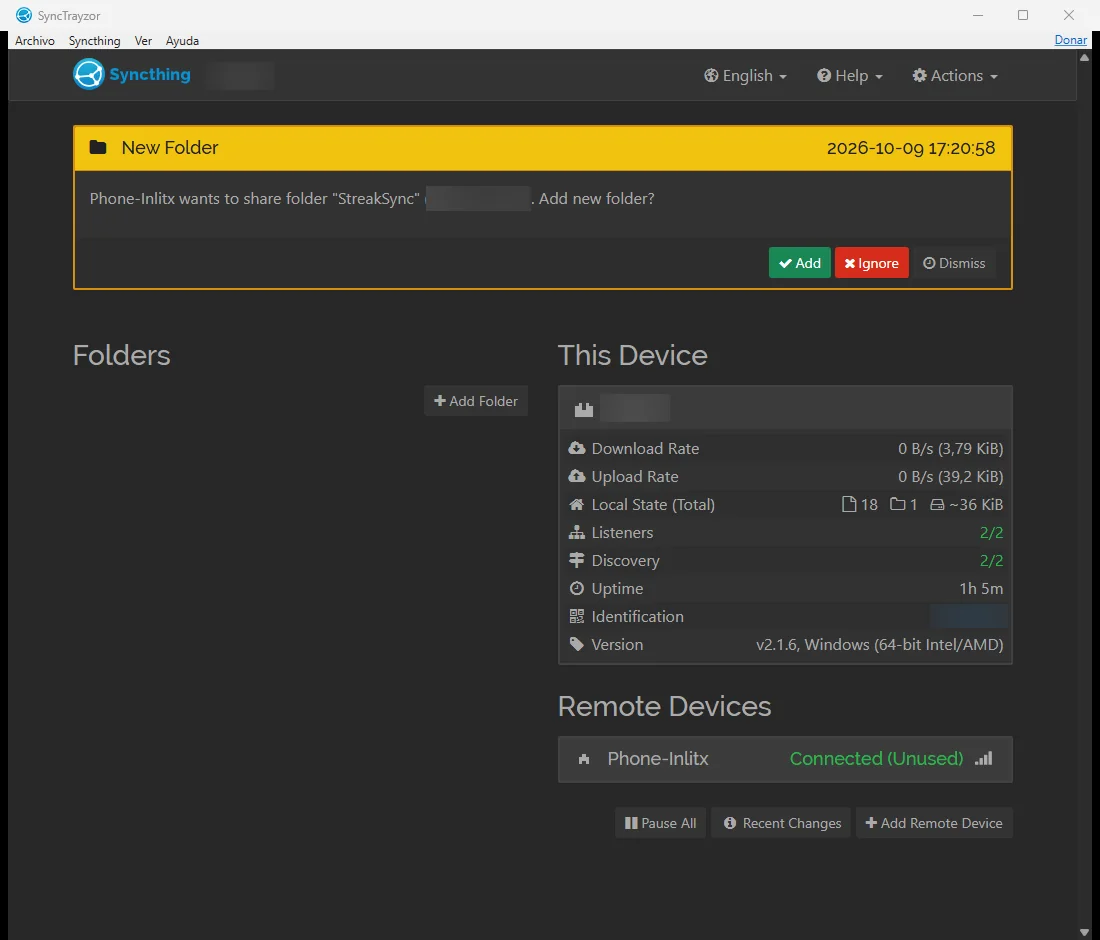
Task: Click the Add Folder button
Action: pyautogui.click(x=476, y=401)
